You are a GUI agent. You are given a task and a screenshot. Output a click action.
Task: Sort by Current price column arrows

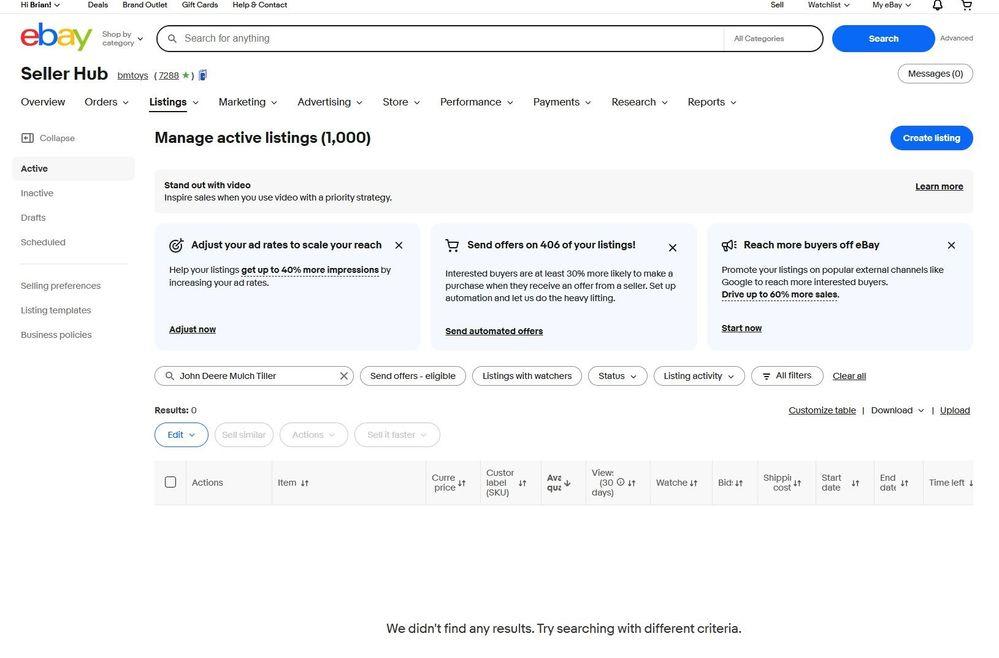coord(462,483)
